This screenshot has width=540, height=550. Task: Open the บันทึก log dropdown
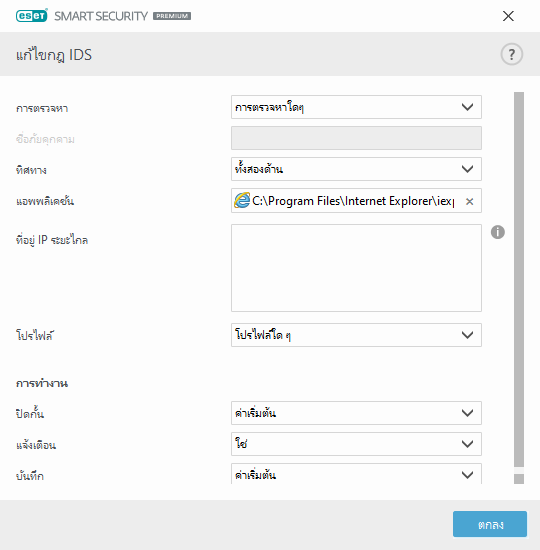pos(356,474)
